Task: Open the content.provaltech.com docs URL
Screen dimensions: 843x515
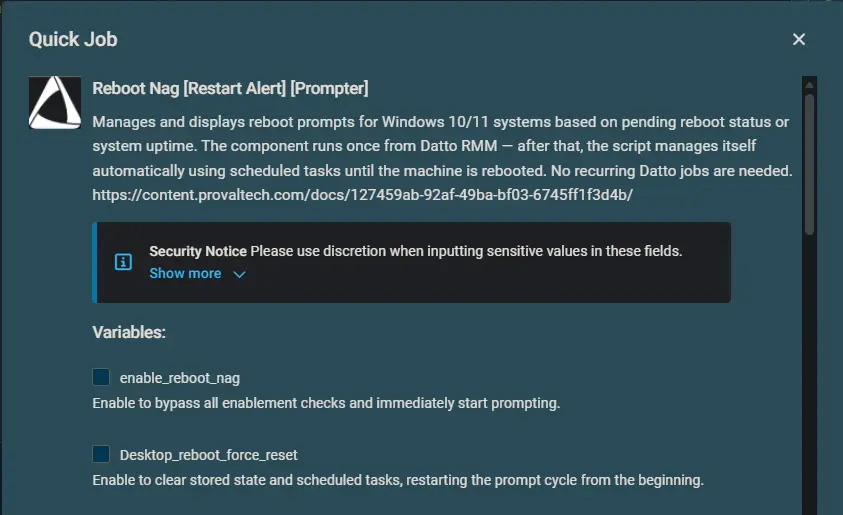Action: click(362, 195)
